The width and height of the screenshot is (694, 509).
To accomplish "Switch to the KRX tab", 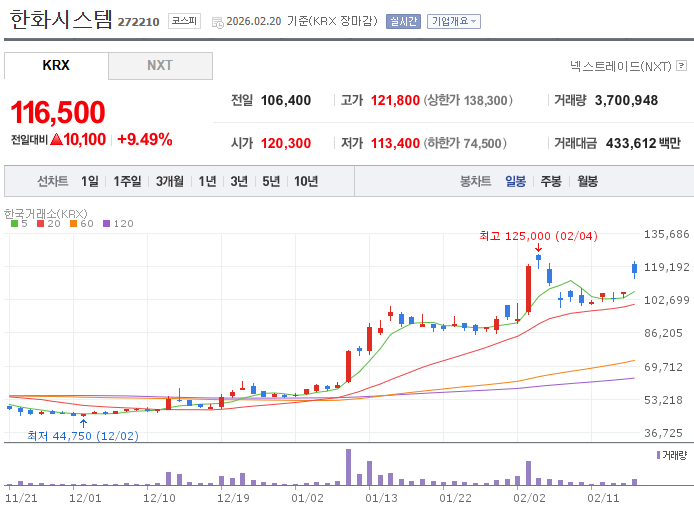I will click(56, 66).
